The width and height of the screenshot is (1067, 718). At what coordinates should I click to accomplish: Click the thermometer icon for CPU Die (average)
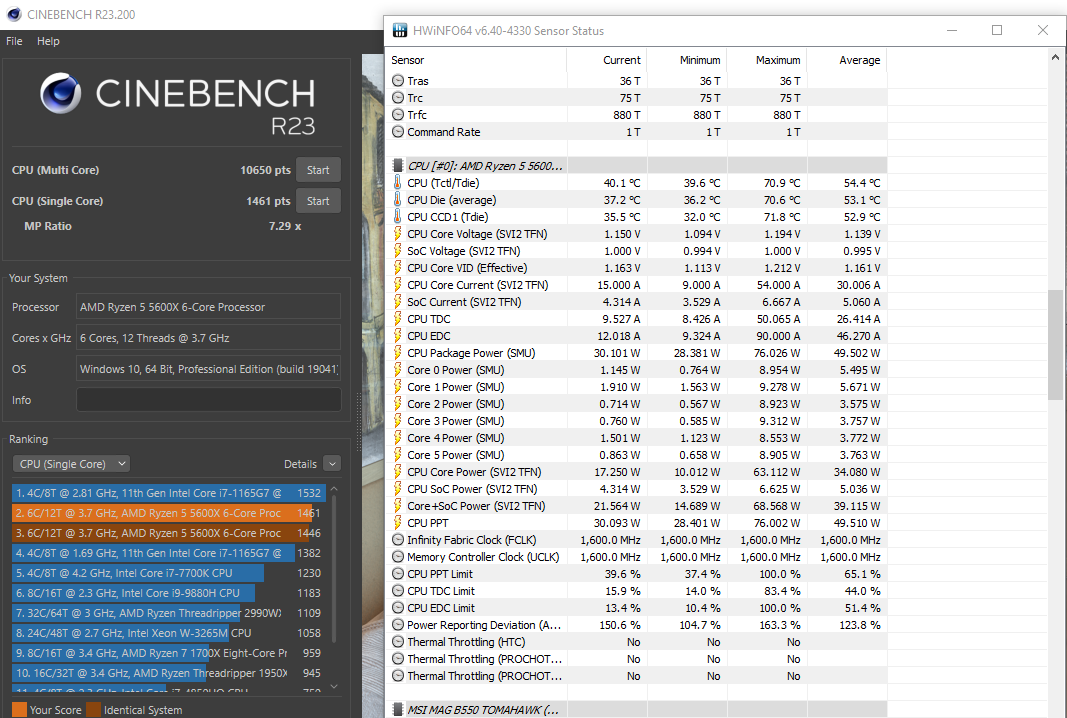coord(398,199)
